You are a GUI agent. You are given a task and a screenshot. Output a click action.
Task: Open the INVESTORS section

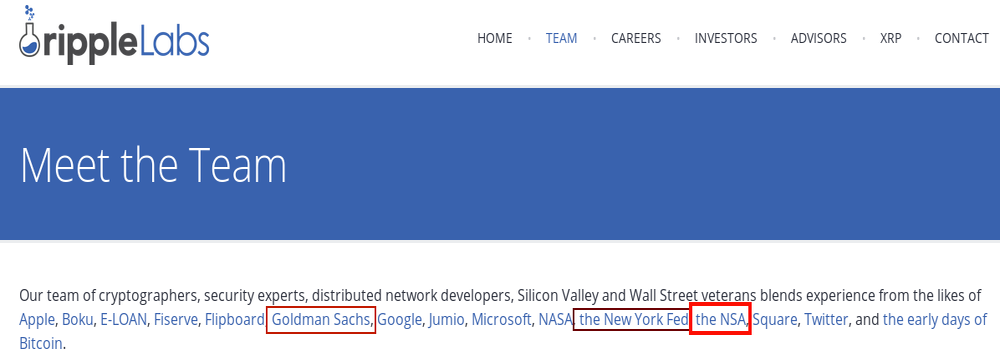coord(726,38)
